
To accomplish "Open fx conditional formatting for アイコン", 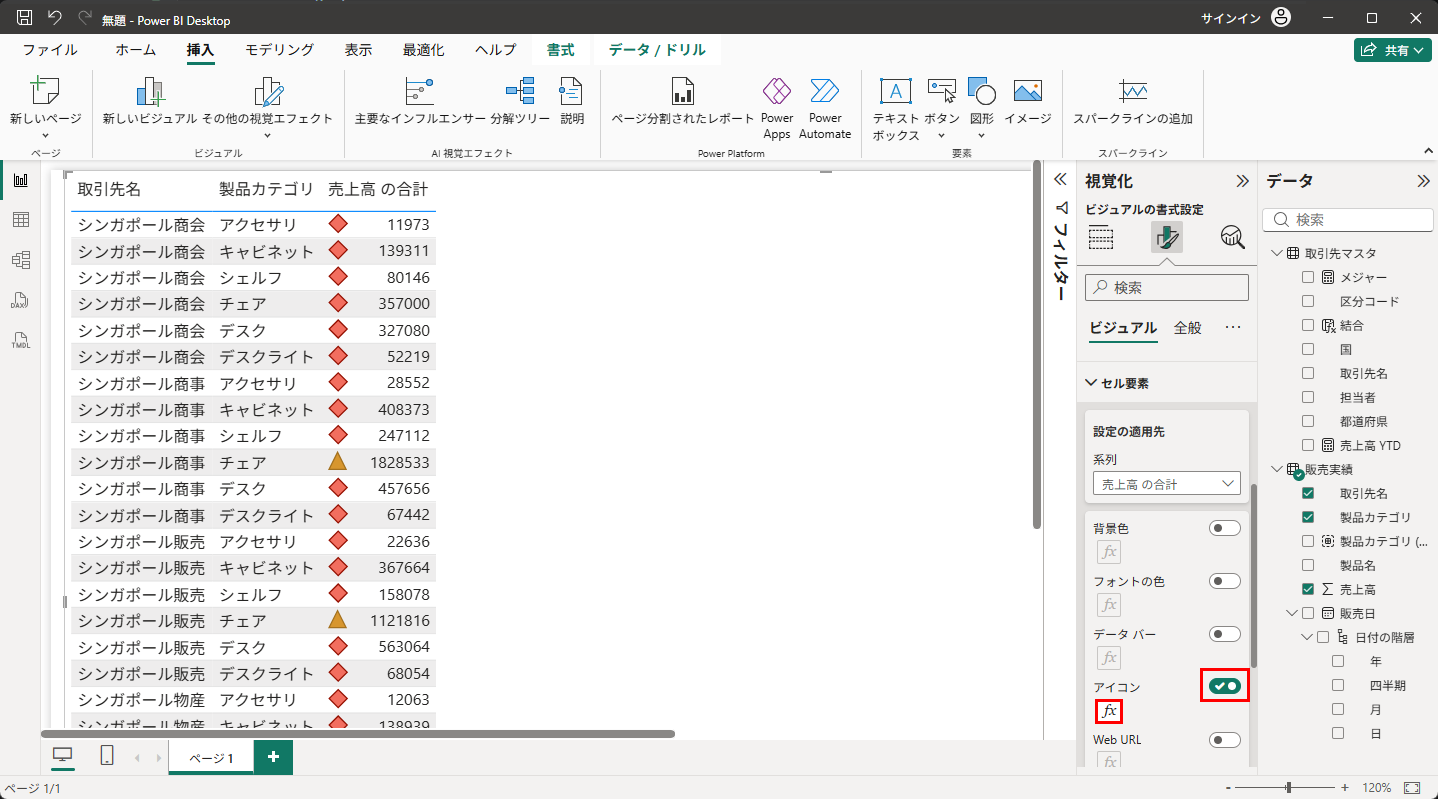I will pos(1109,711).
